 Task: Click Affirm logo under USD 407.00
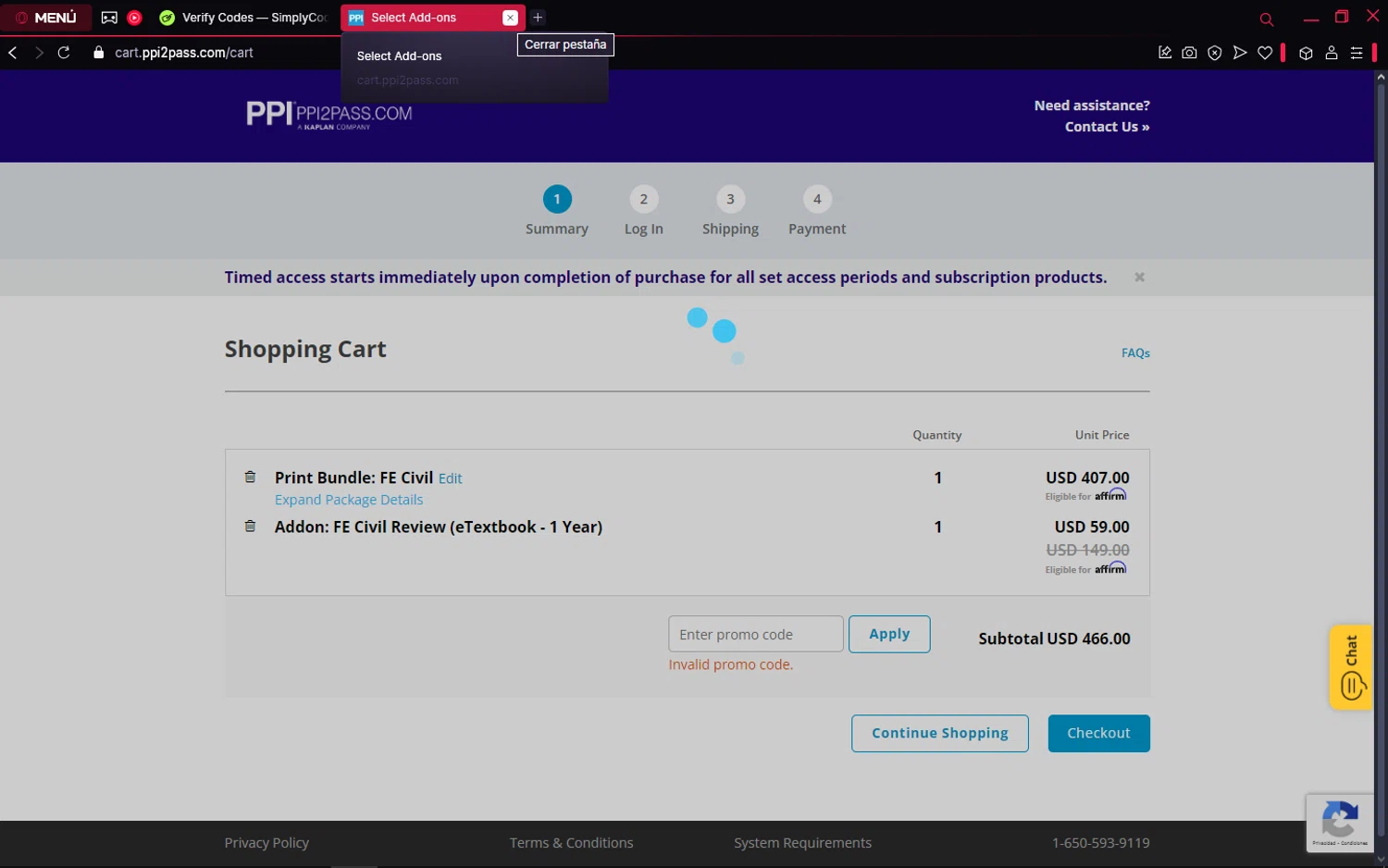click(1110, 495)
